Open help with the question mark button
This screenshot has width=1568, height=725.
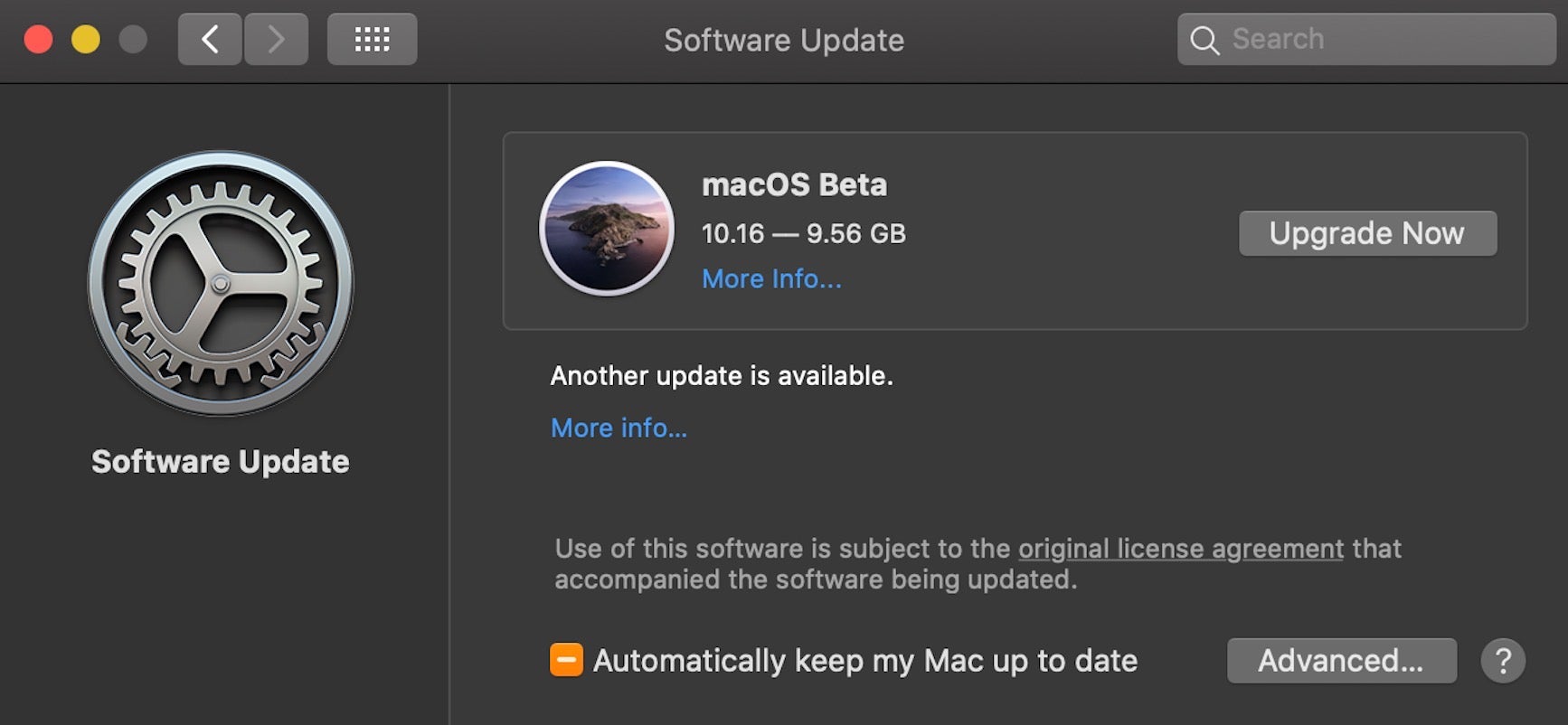pos(1503,661)
